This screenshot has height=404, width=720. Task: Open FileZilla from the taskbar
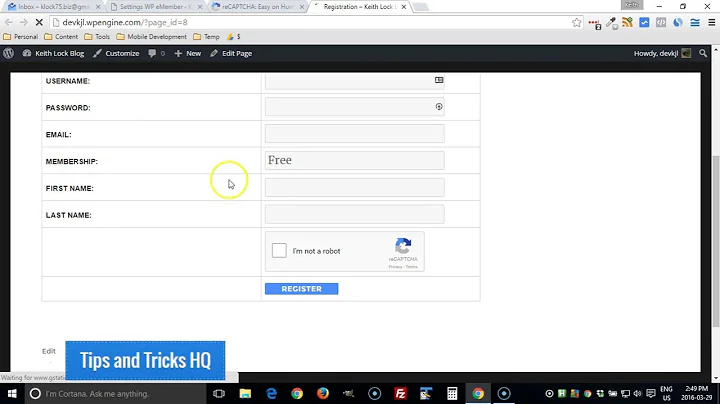pos(400,393)
